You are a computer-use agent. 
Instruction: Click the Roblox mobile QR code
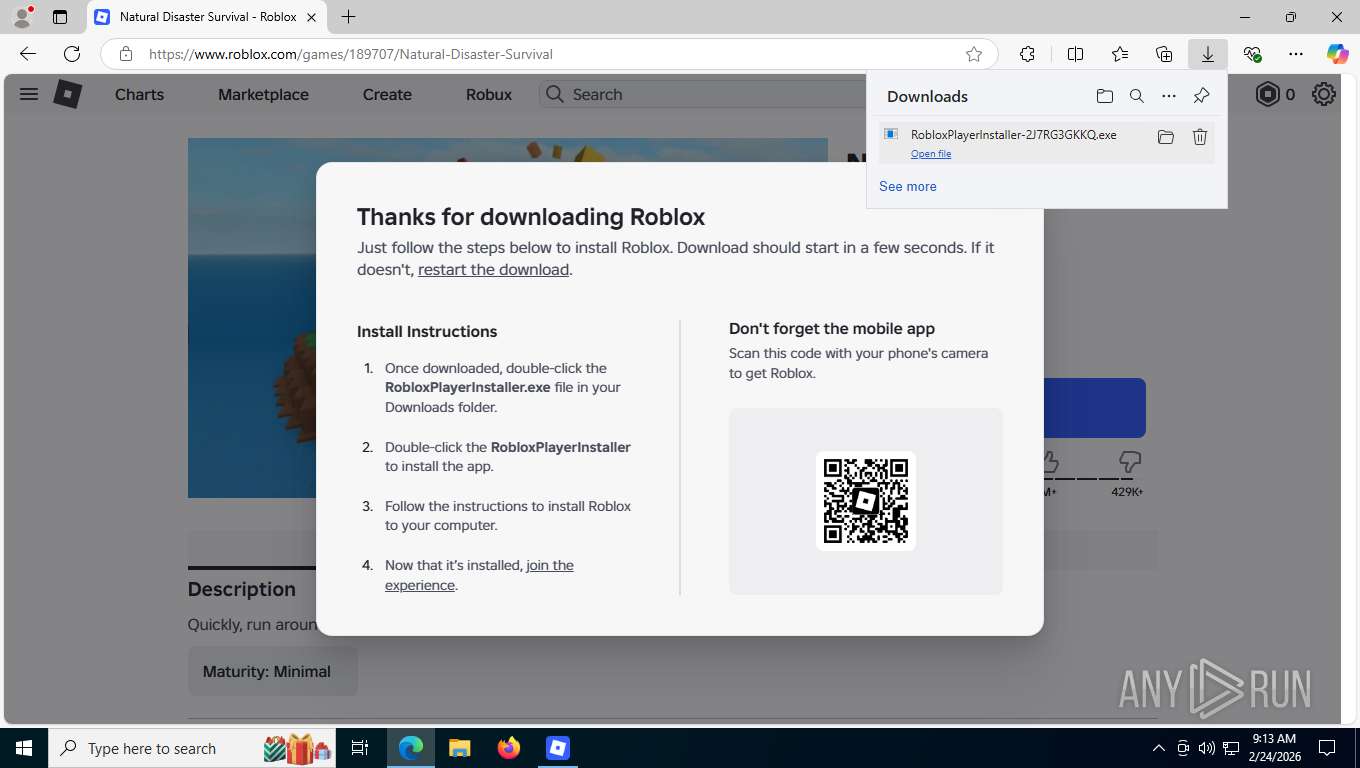pyautogui.click(x=866, y=501)
